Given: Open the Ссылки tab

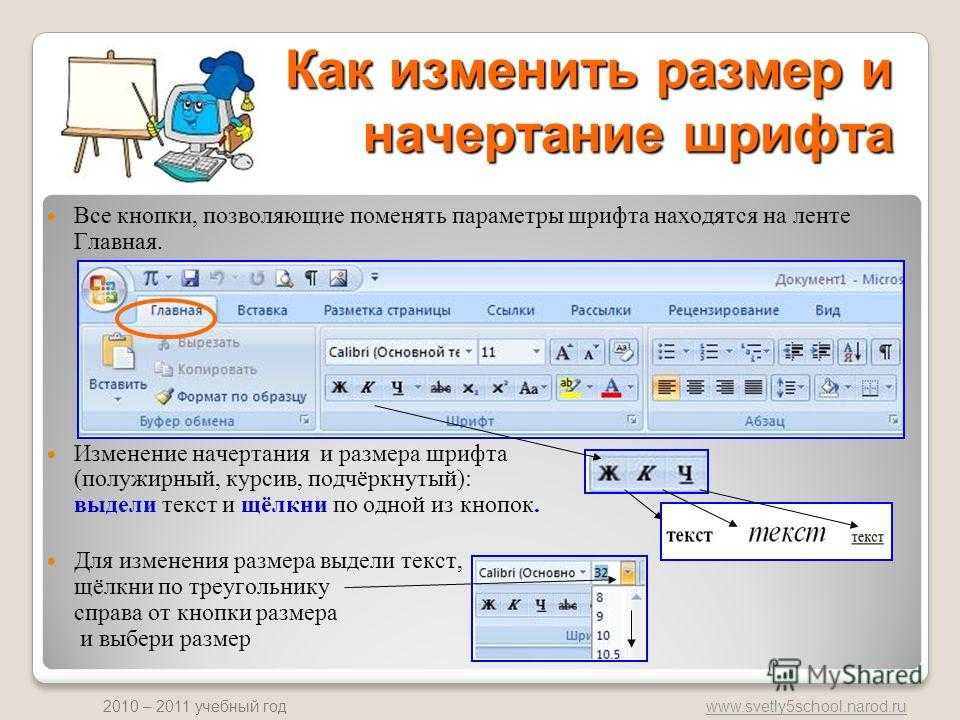Looking at the screenshot, I should 511,310.
